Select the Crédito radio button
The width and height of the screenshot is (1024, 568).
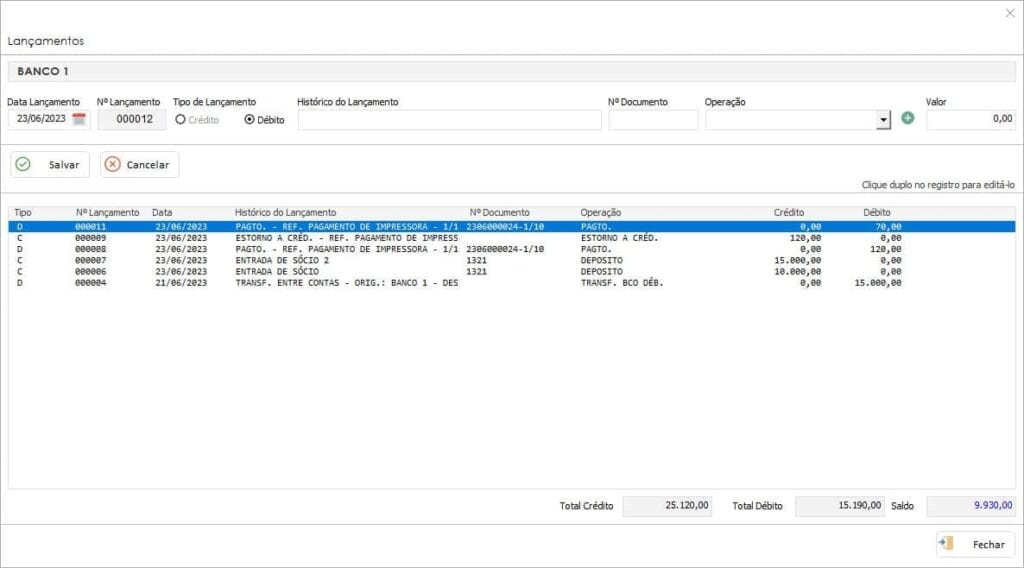click(x=181, y=119)
